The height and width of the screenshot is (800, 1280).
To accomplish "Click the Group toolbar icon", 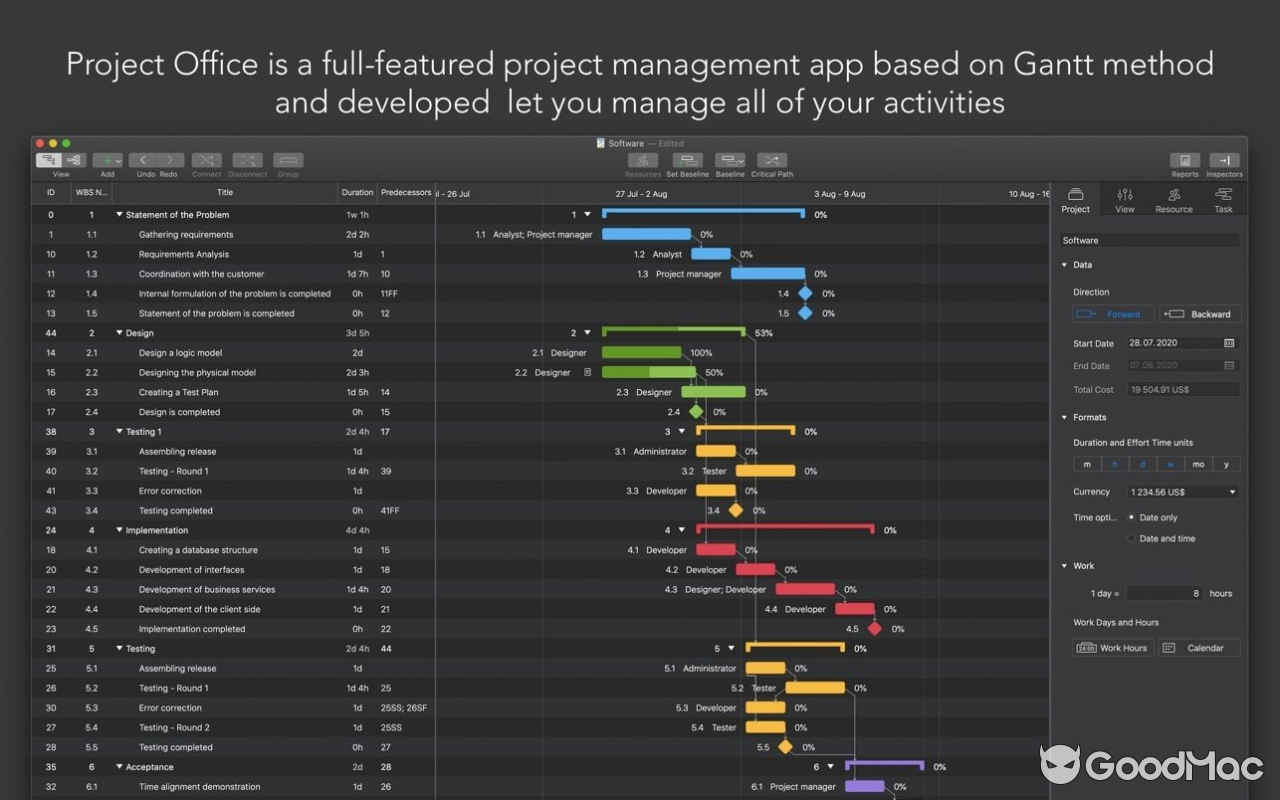I will click(x=288, y=161).
